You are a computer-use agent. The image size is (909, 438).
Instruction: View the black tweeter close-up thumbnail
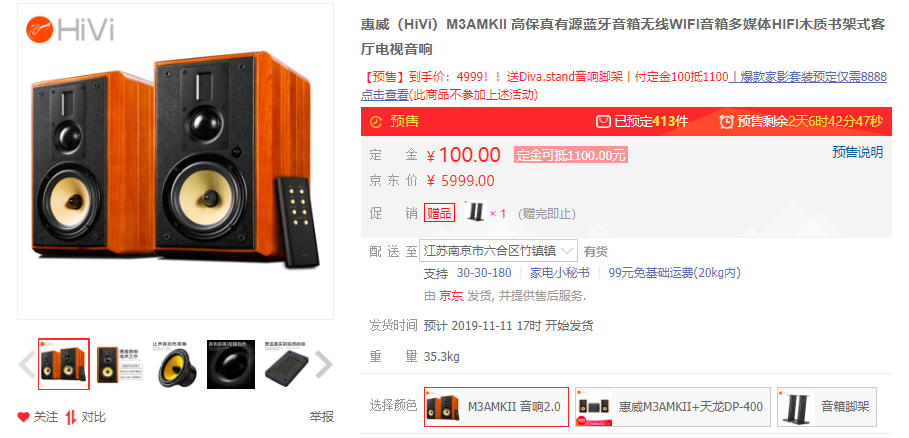[231, 364]
